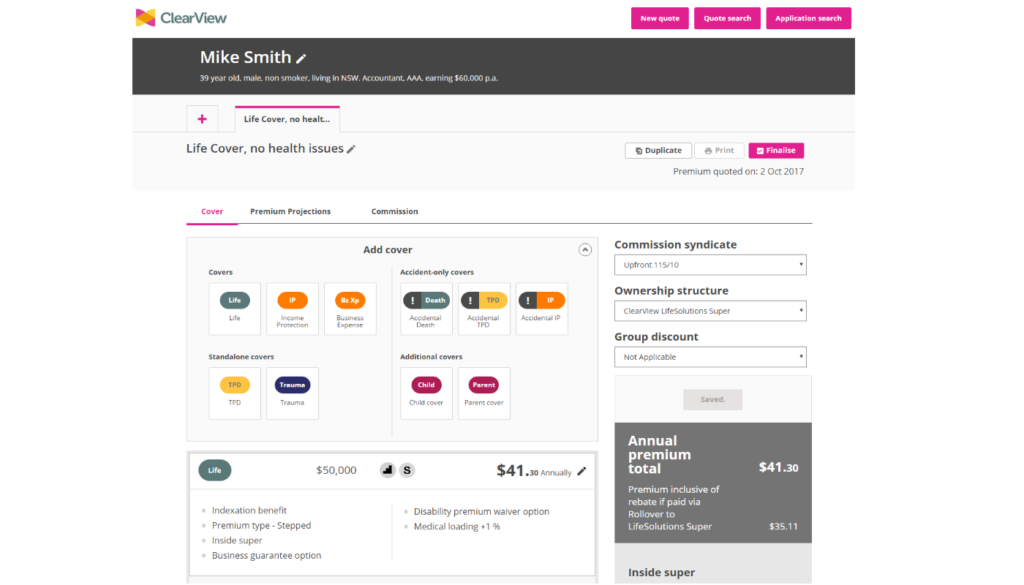
Task: Click the 'Business guarantee option' item
Action: (266, 556)
